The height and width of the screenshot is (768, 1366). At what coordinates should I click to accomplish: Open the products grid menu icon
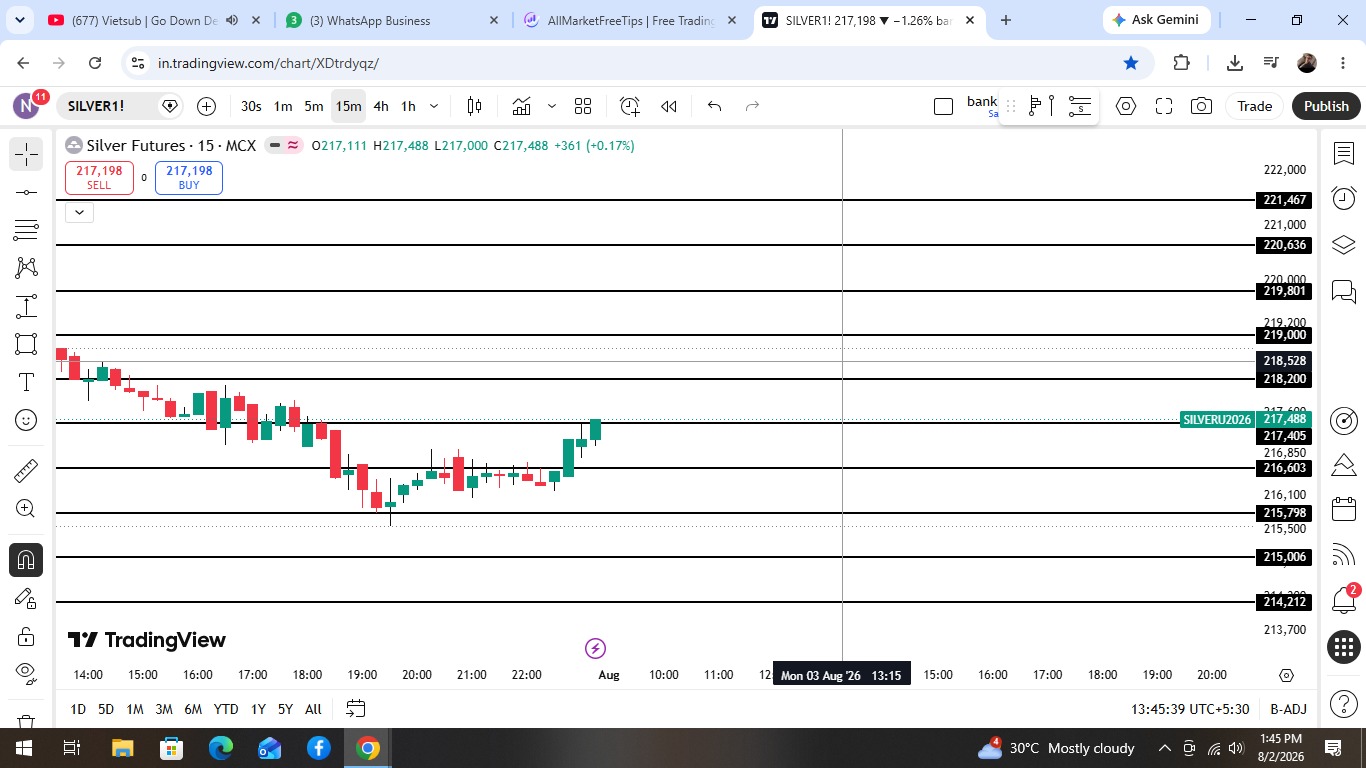[1344, 646]
